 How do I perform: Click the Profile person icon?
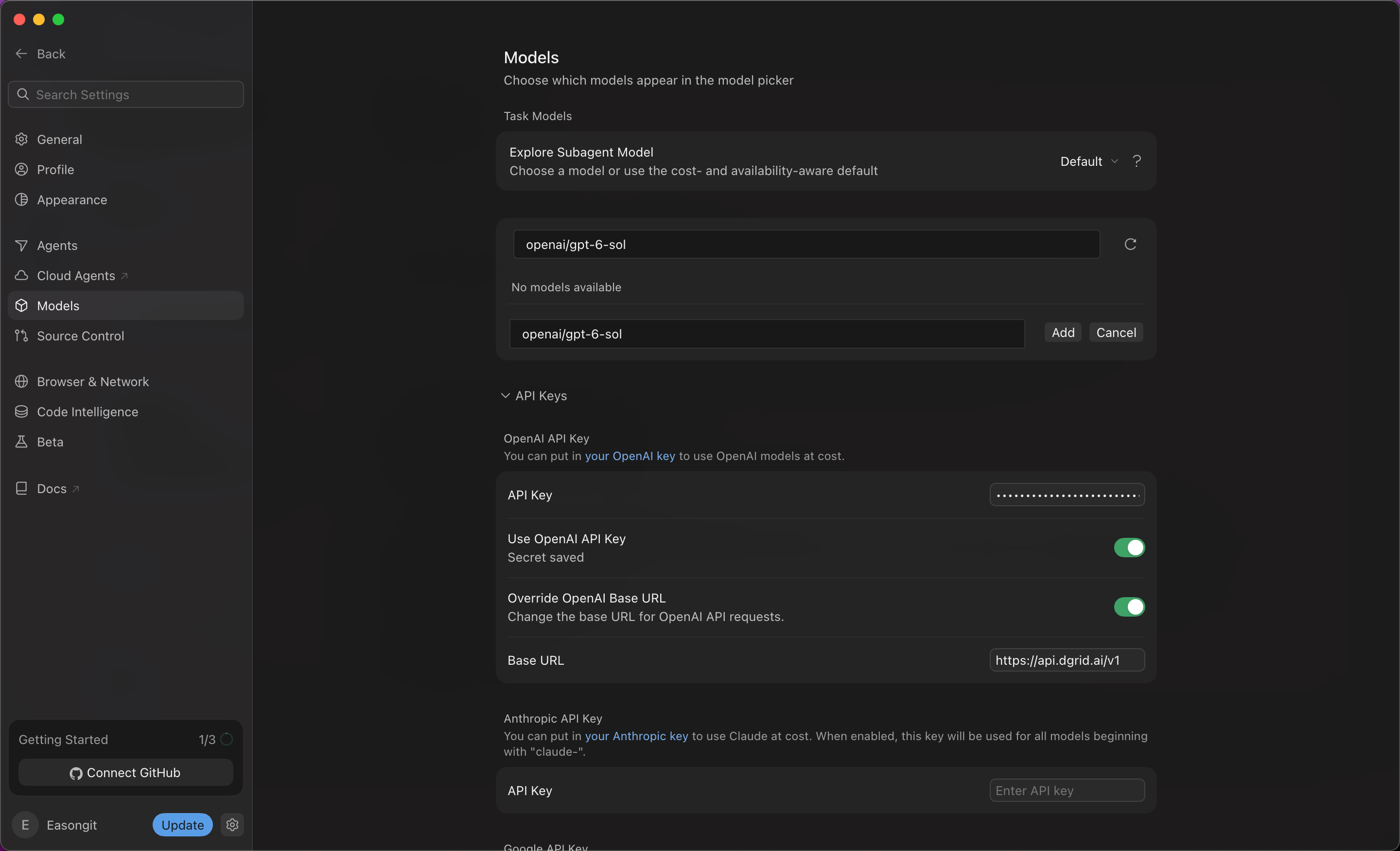click(x=21, y=169)
